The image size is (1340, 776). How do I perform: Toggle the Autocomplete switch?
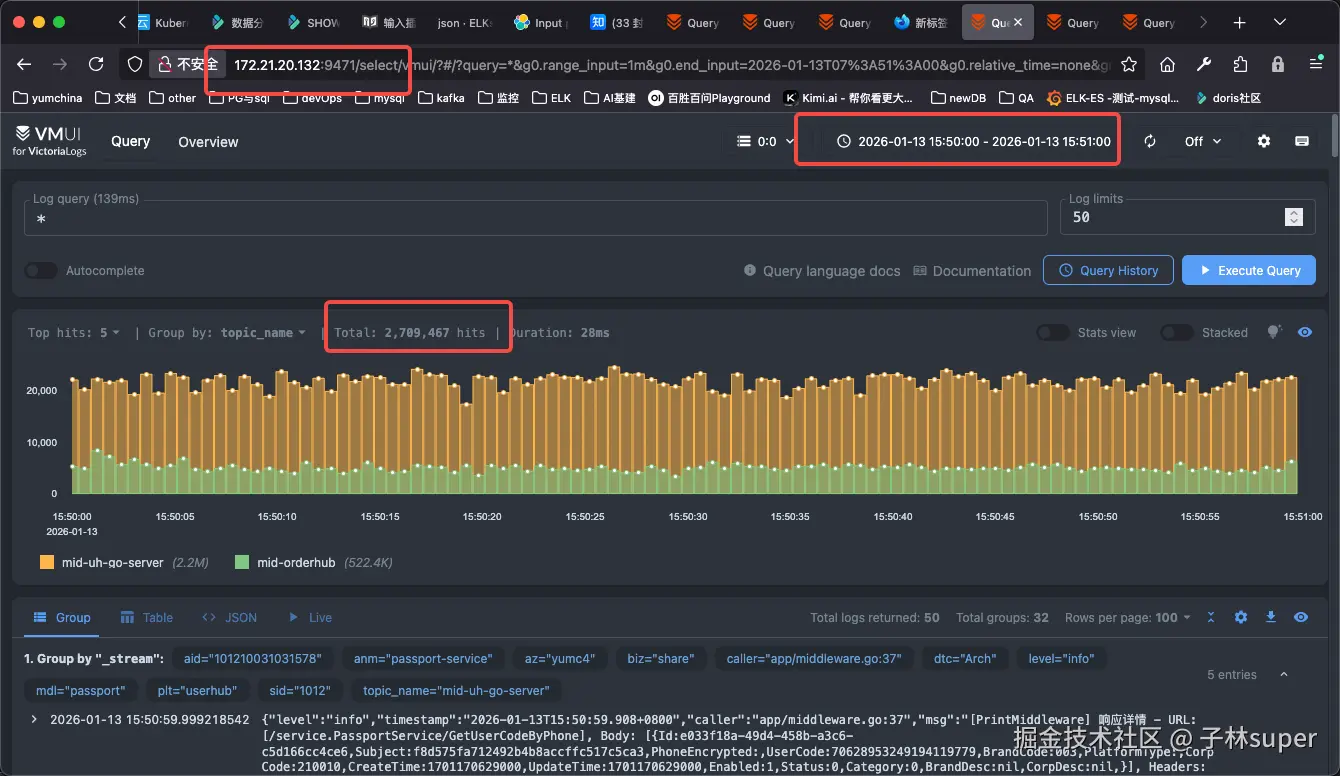(41, 271)
